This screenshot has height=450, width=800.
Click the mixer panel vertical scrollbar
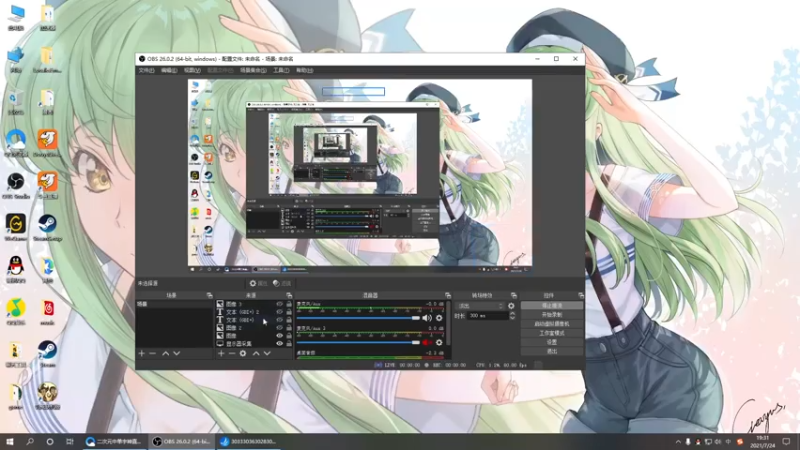[448, 322]
